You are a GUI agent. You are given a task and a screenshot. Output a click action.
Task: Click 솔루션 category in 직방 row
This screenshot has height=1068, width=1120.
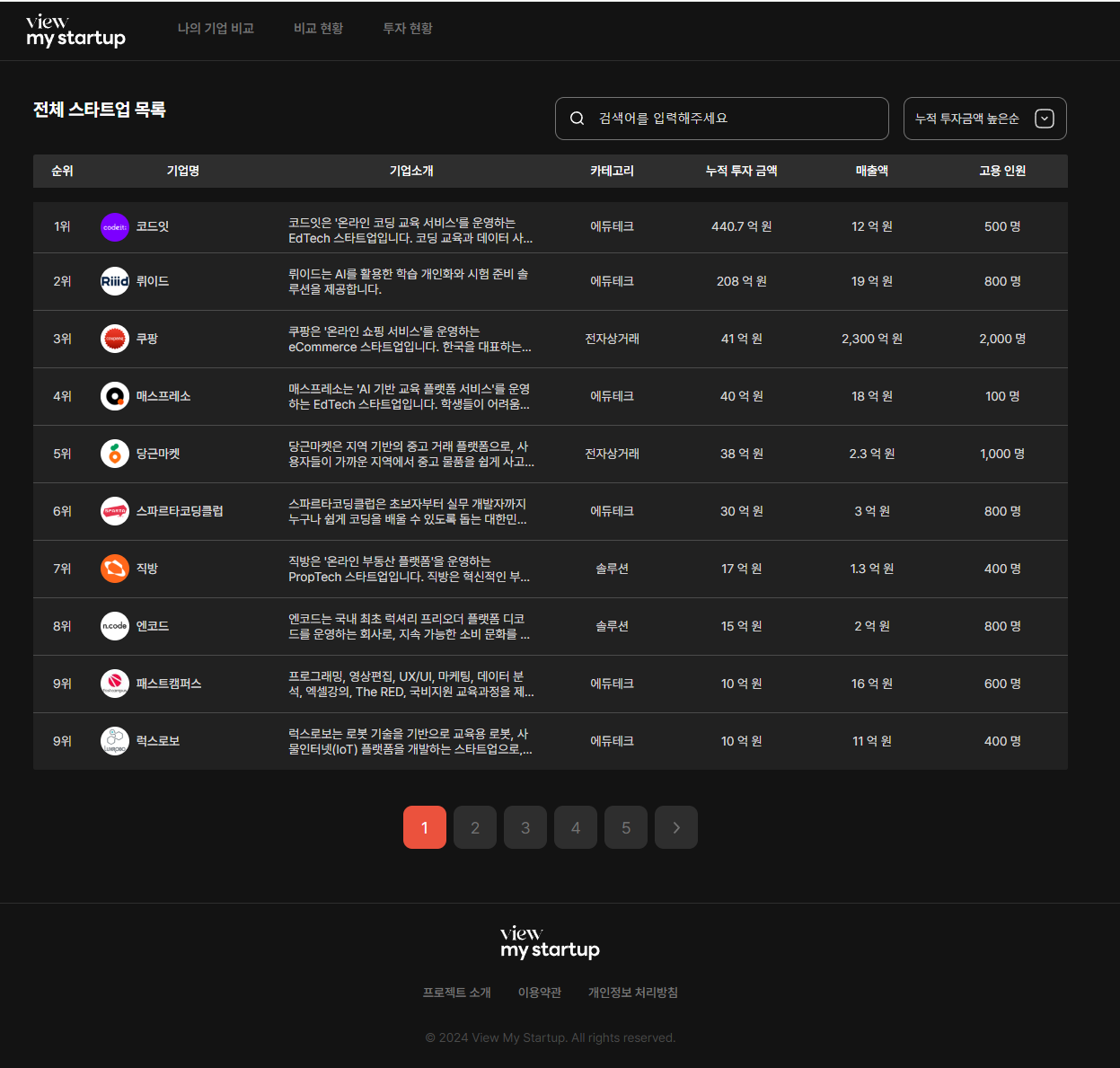(x=612, y=569)
